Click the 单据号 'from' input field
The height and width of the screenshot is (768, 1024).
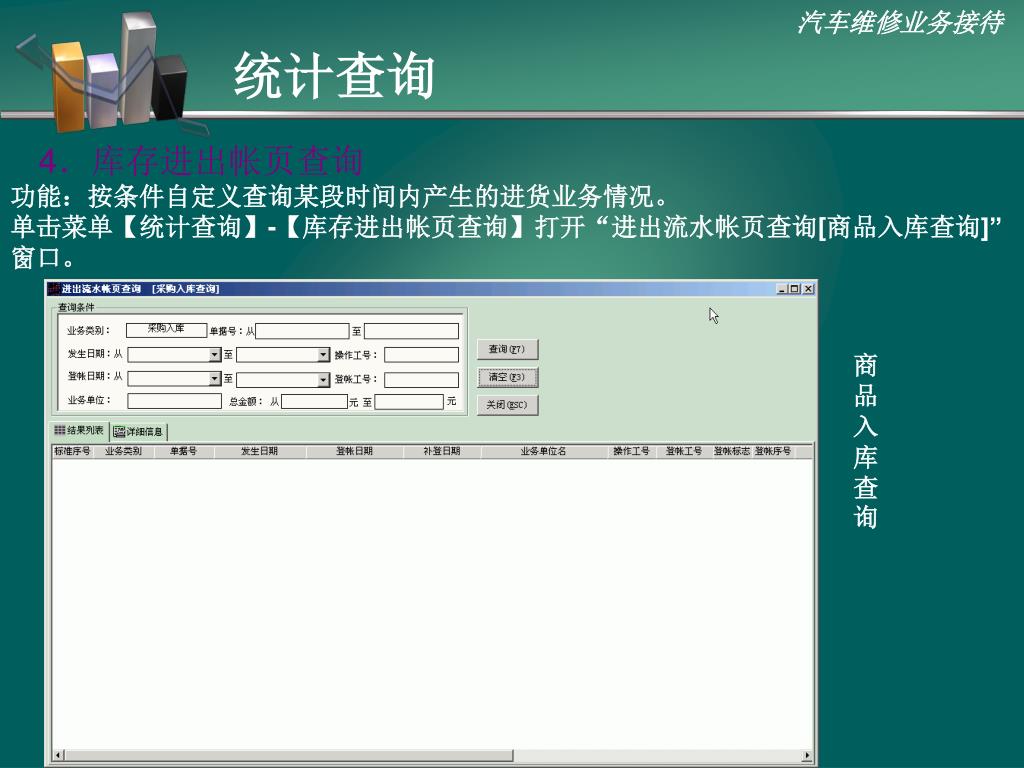coord(302,331)
